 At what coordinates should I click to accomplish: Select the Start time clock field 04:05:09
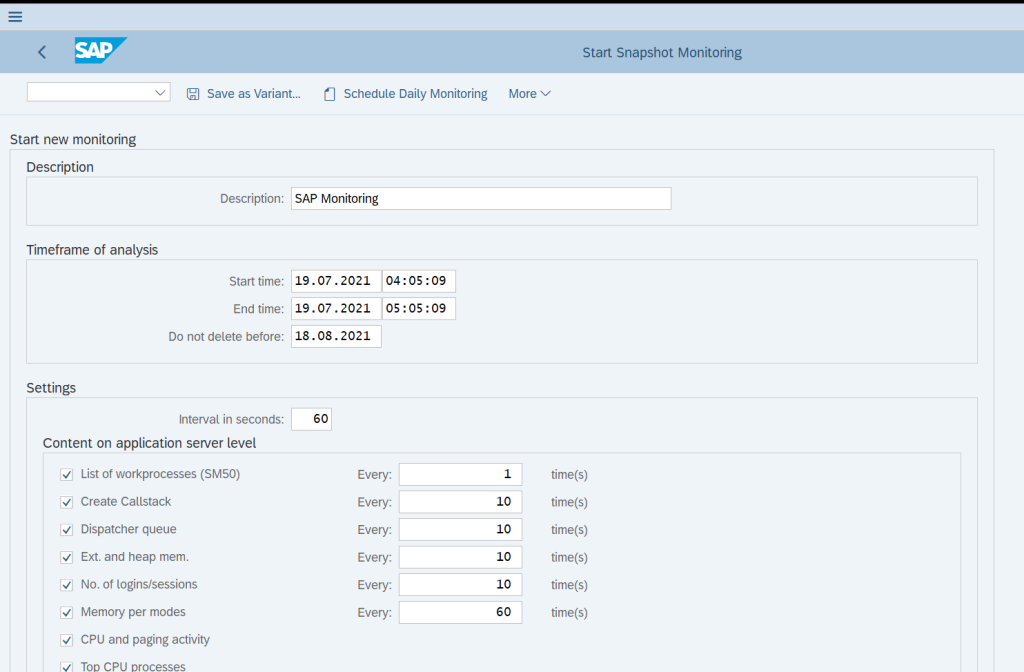pos(419,281)
